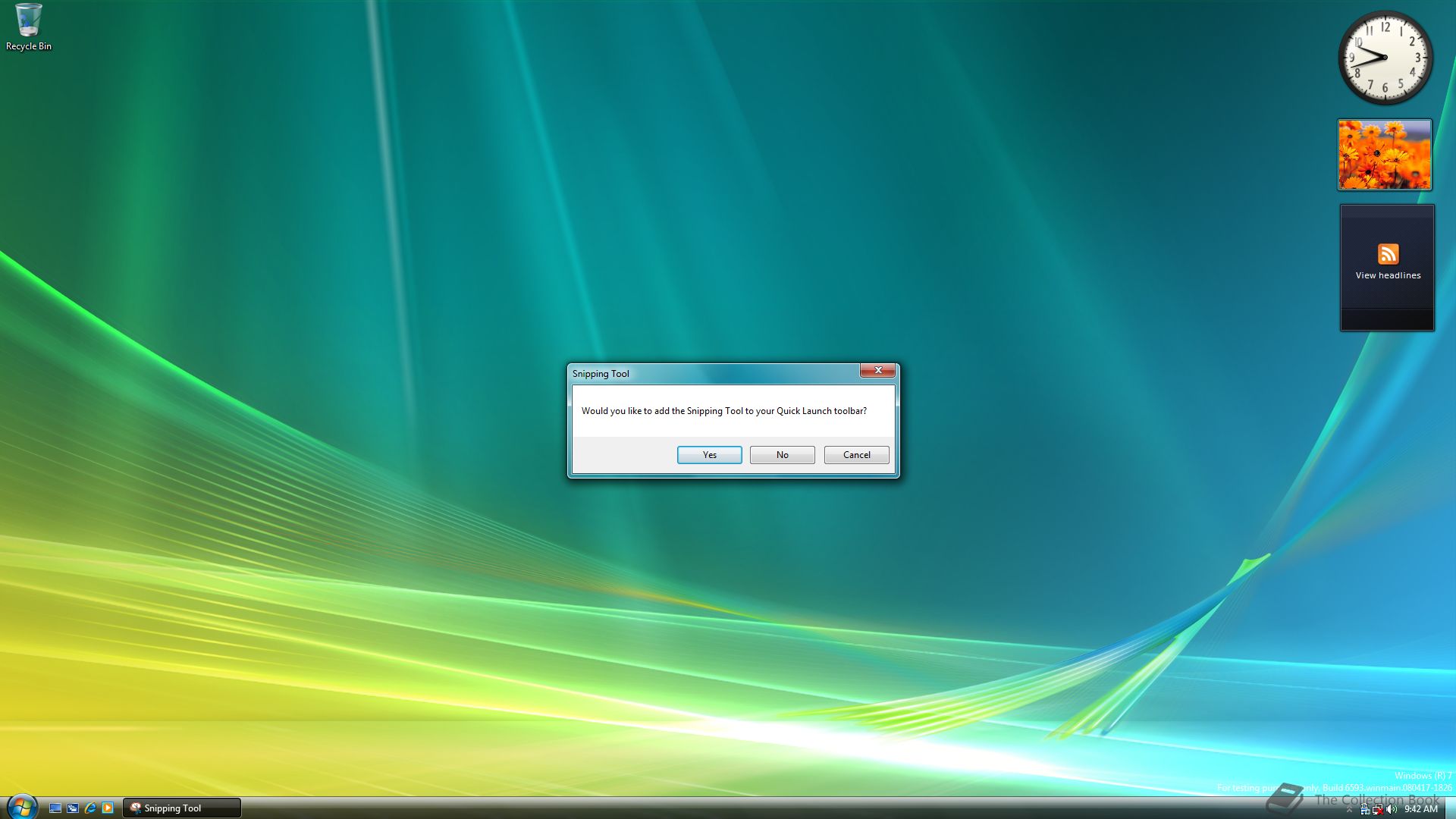The width and height of the screenshot is (1456, 819).
Task: Open the Recycle Bin desktop icon
Action: click(29, 27)
